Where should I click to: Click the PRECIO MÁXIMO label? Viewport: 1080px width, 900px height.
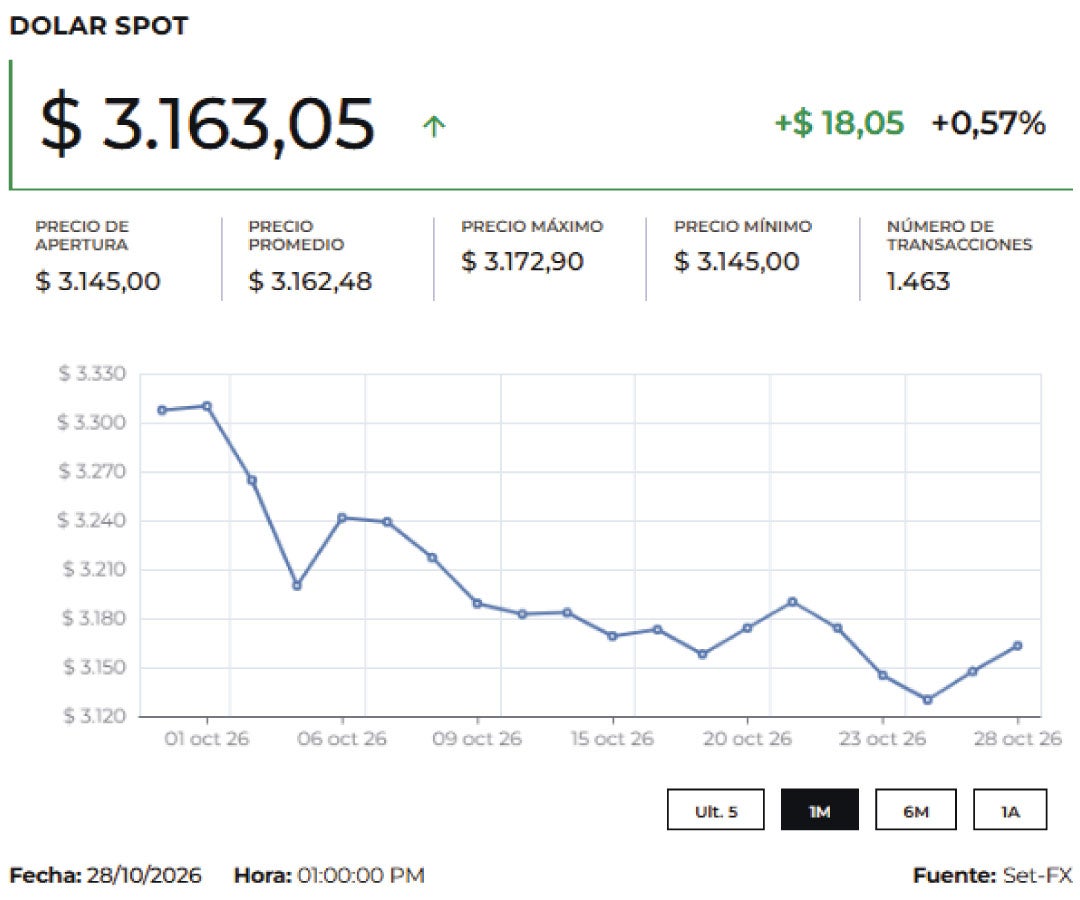532,227
